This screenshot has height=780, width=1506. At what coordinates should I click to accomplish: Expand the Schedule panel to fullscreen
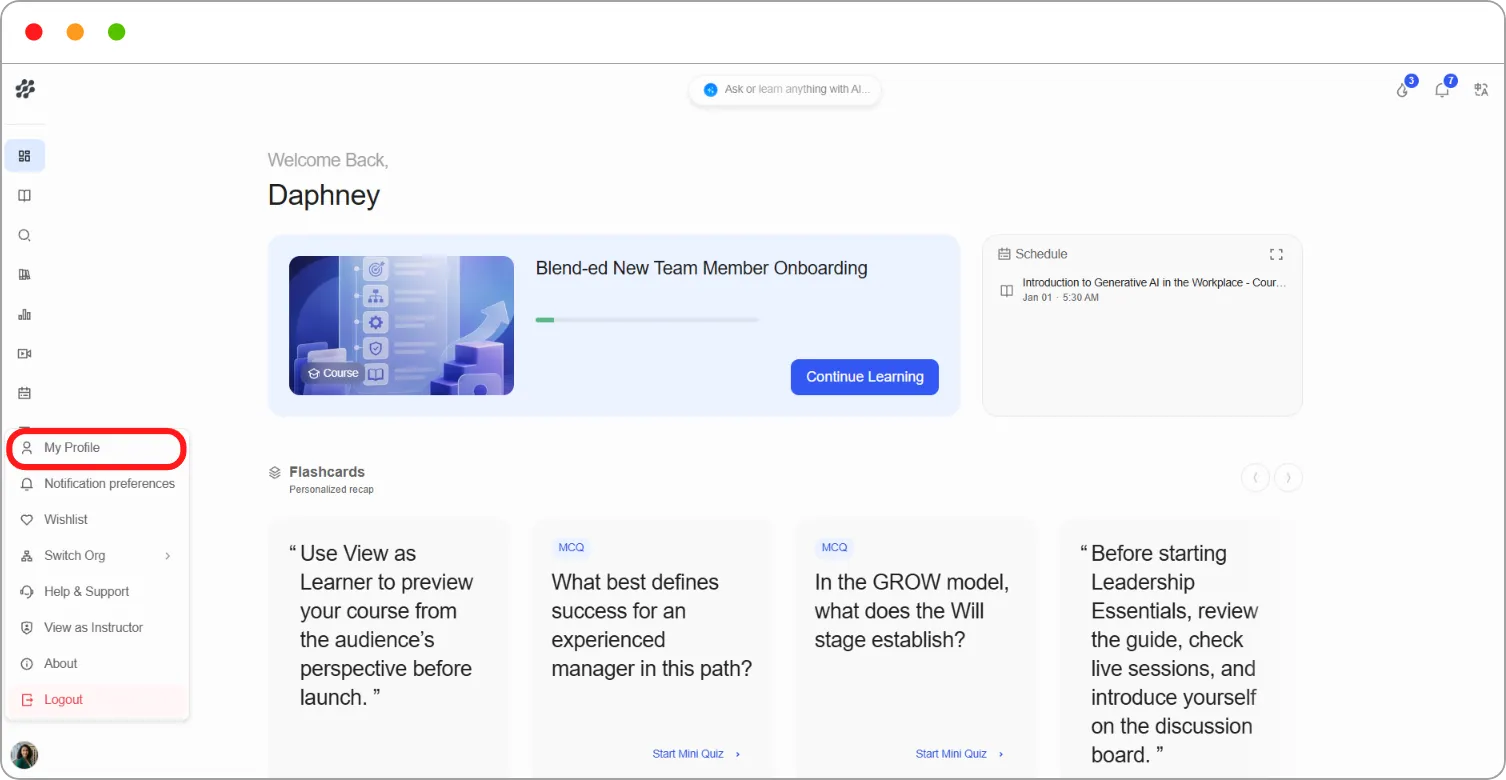[1276, 254]
